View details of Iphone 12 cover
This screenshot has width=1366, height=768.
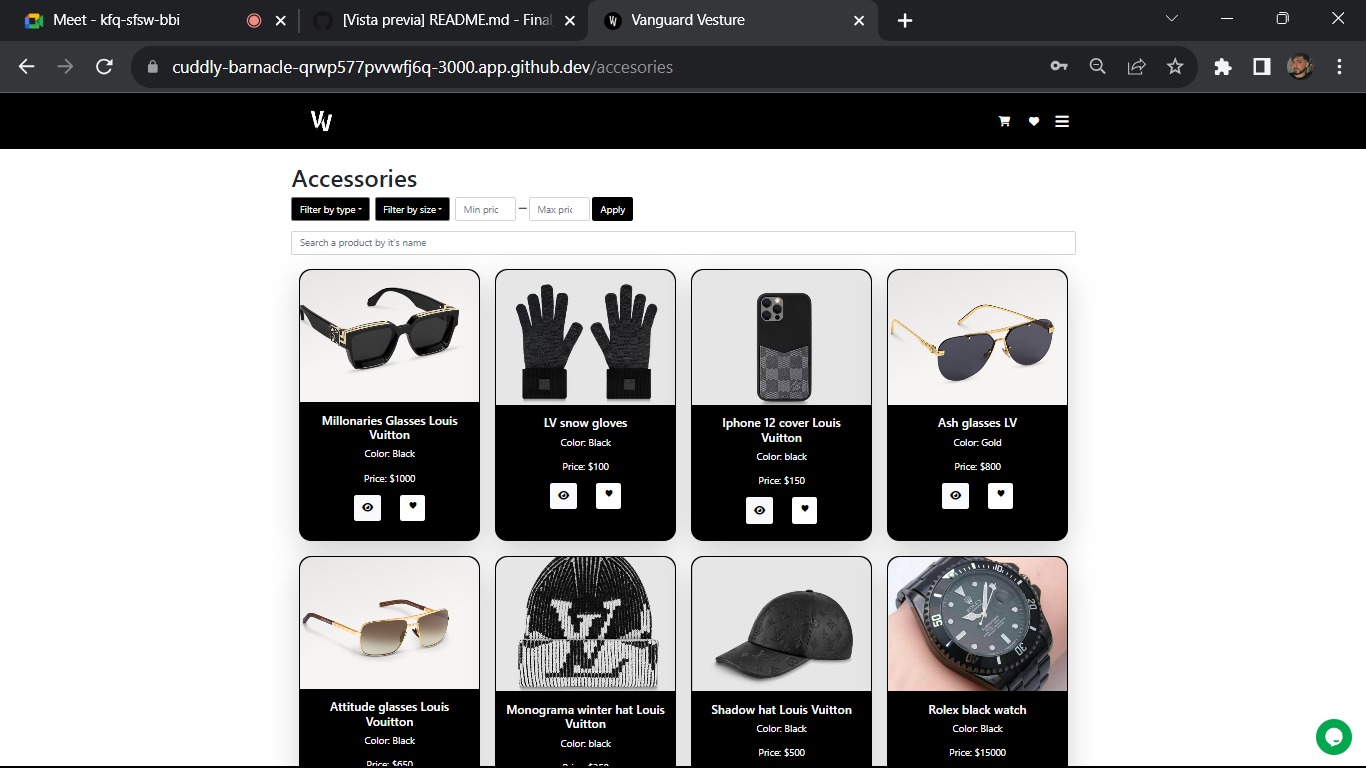tap(759, 510)
